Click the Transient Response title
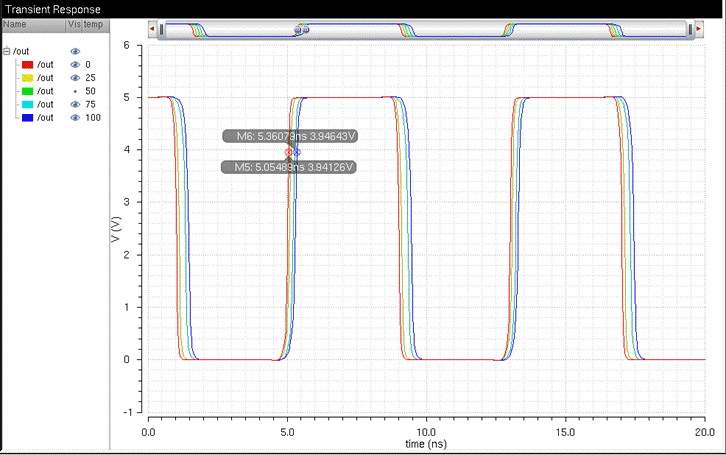The height and width of the screenshot is (455, 726). click(52, 9)
